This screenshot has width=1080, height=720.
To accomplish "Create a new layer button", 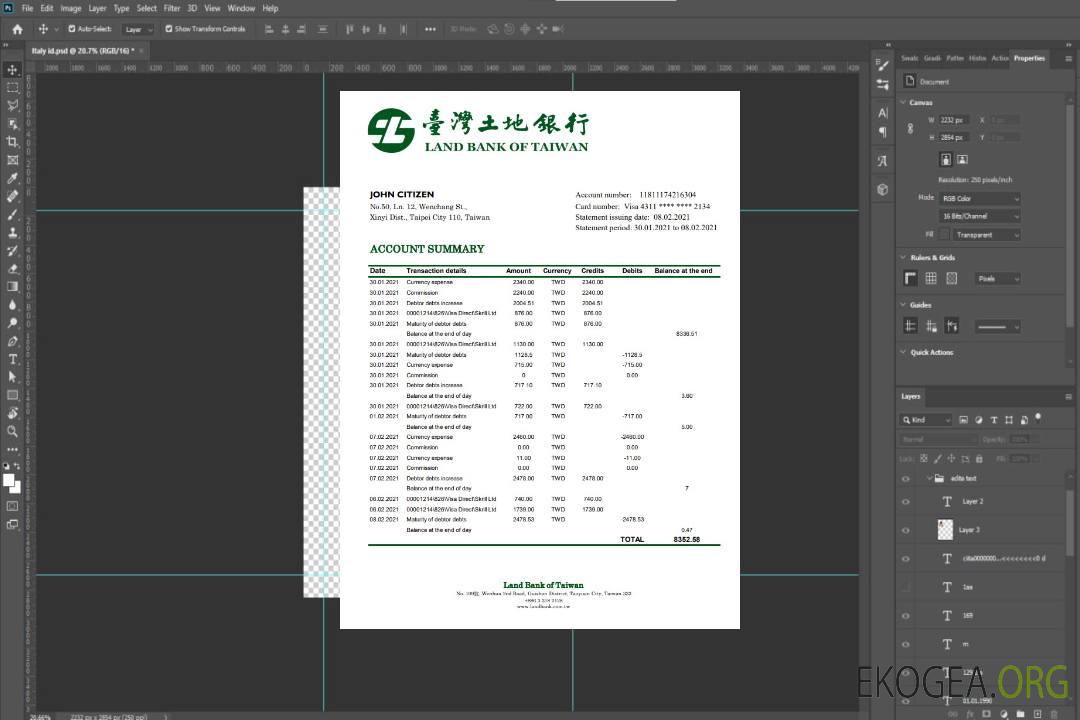I will (x=1038, y=714).
